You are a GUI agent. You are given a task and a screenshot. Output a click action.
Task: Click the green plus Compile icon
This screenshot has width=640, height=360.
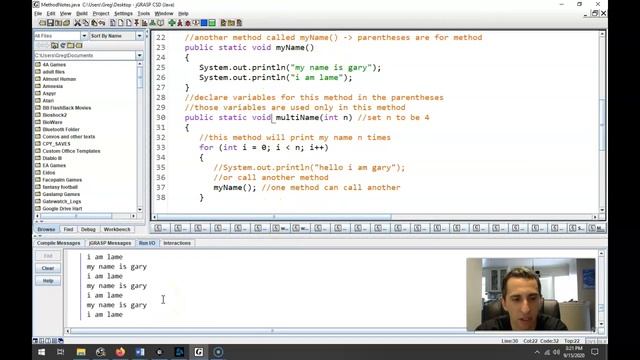(x=172, y=23)
